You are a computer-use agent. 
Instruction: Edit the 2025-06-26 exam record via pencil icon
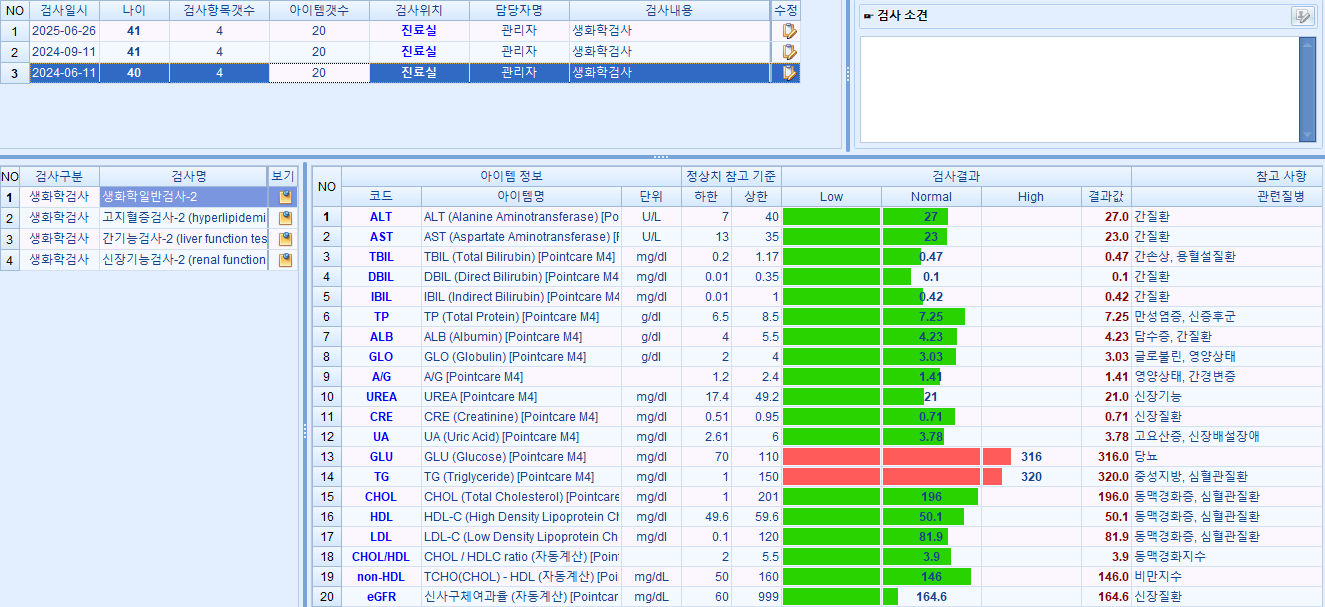(x=789, y=31)
